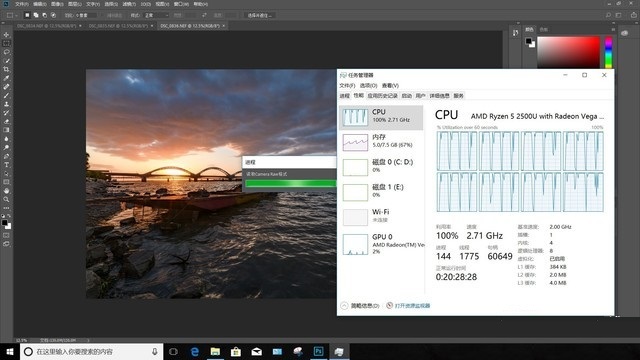Select the Zoom tool in toolbar
The width and height of the screenshot is (640, 360).
(x=6, y=199)
